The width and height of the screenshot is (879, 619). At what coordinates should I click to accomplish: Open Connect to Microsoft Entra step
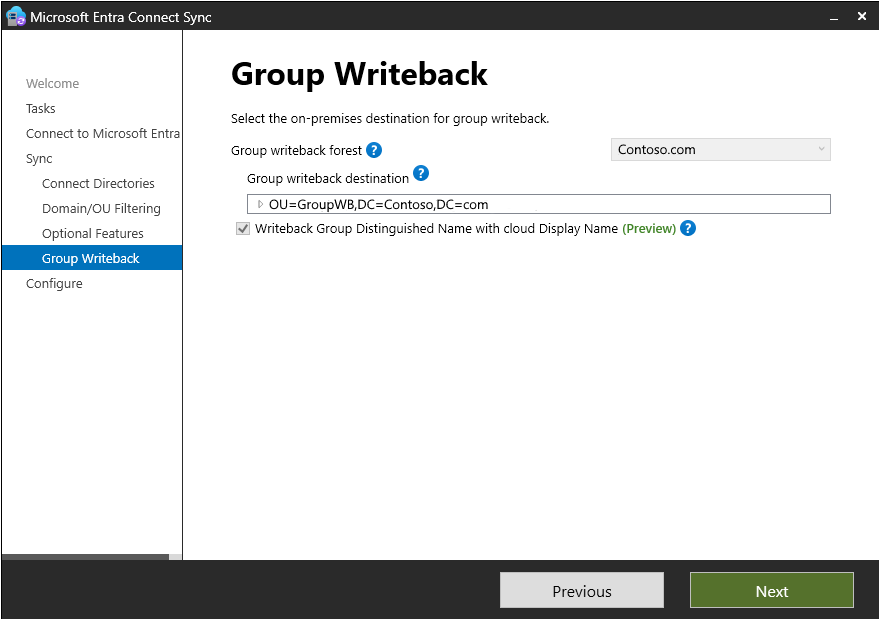tap(103, 133)
